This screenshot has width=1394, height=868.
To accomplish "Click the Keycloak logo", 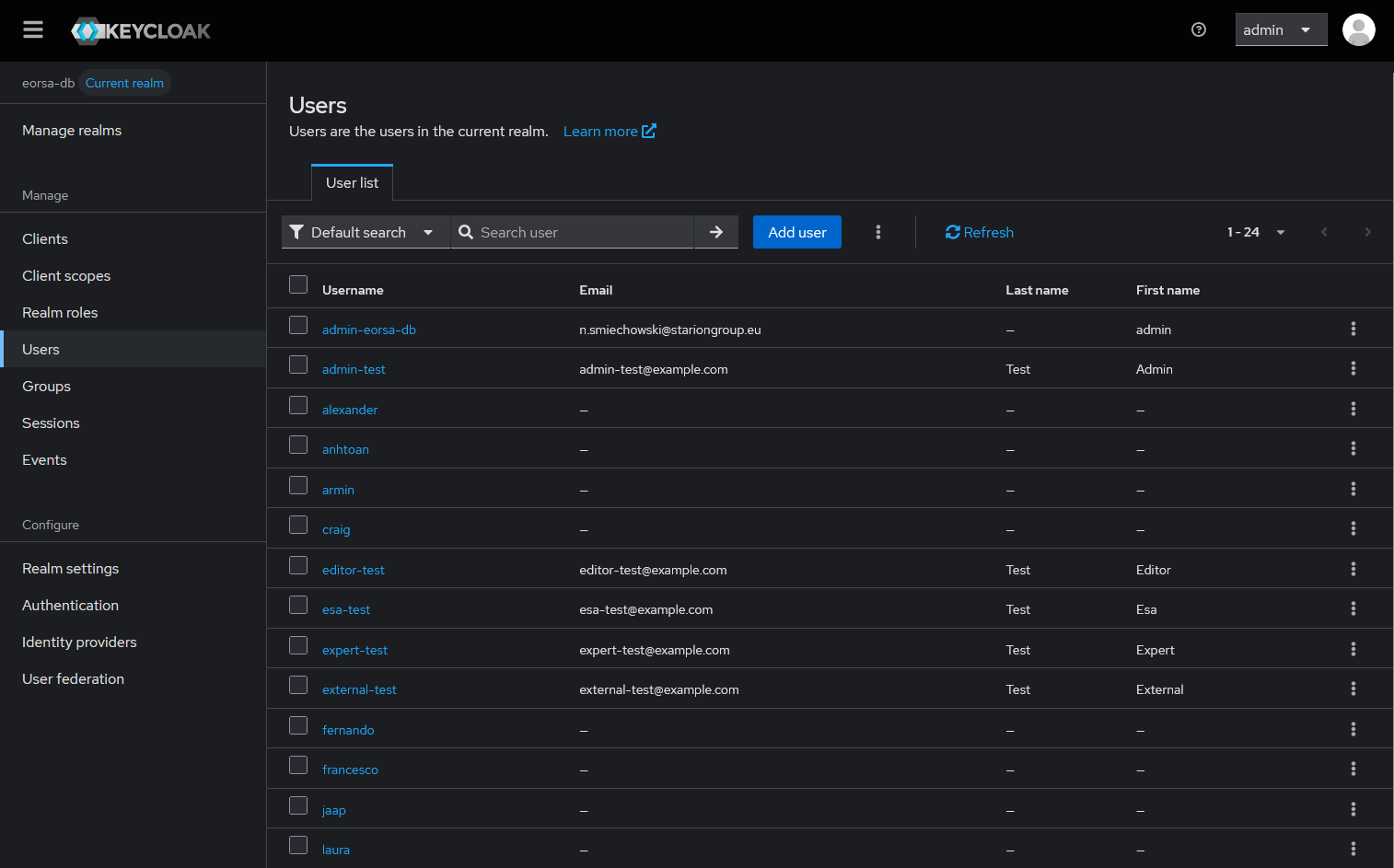I will coord(141,30).
